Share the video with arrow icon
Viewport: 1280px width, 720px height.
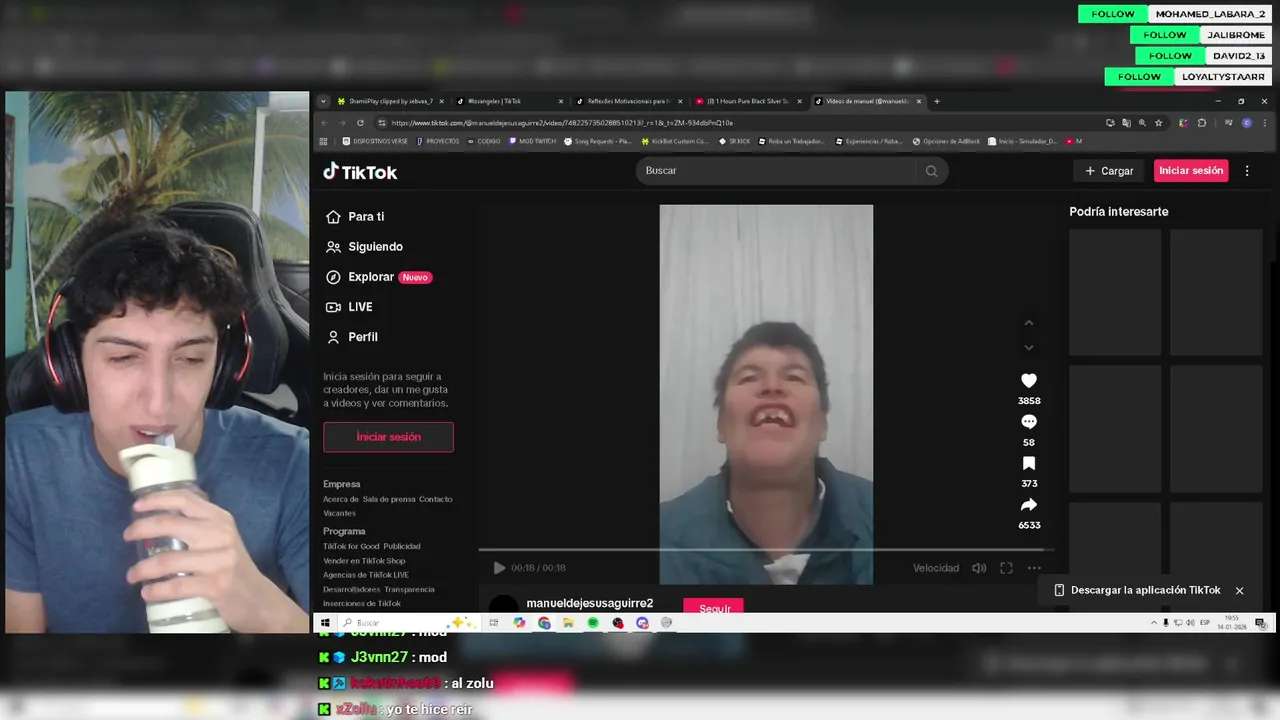point(1029,505)
